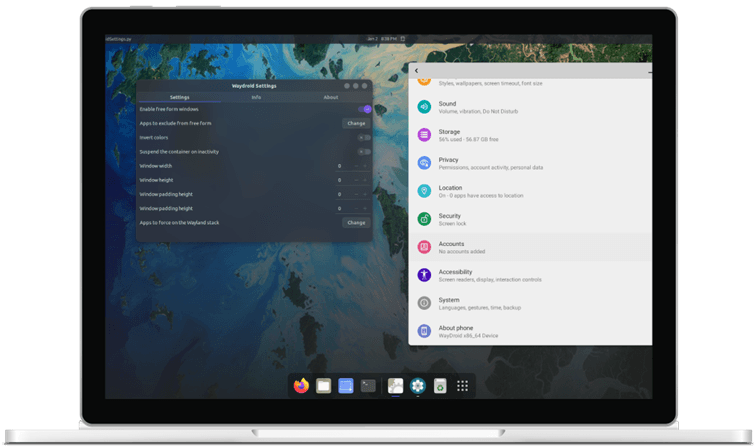Enable Suspend the container on inactivity

tap(364, 152)
